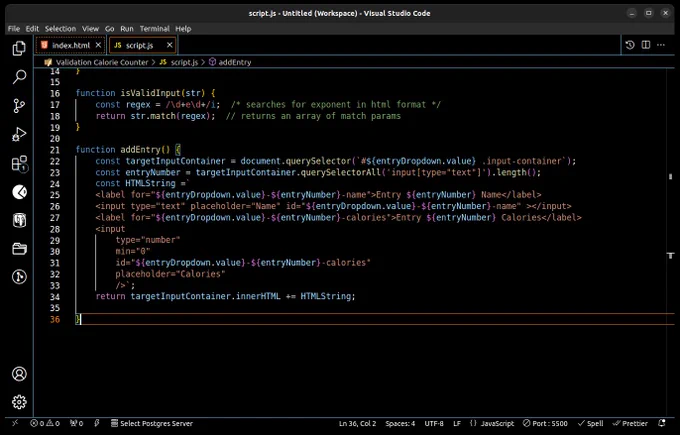680x435 pixels.
Task: Close the script.js tab
Action: [170, 45]
